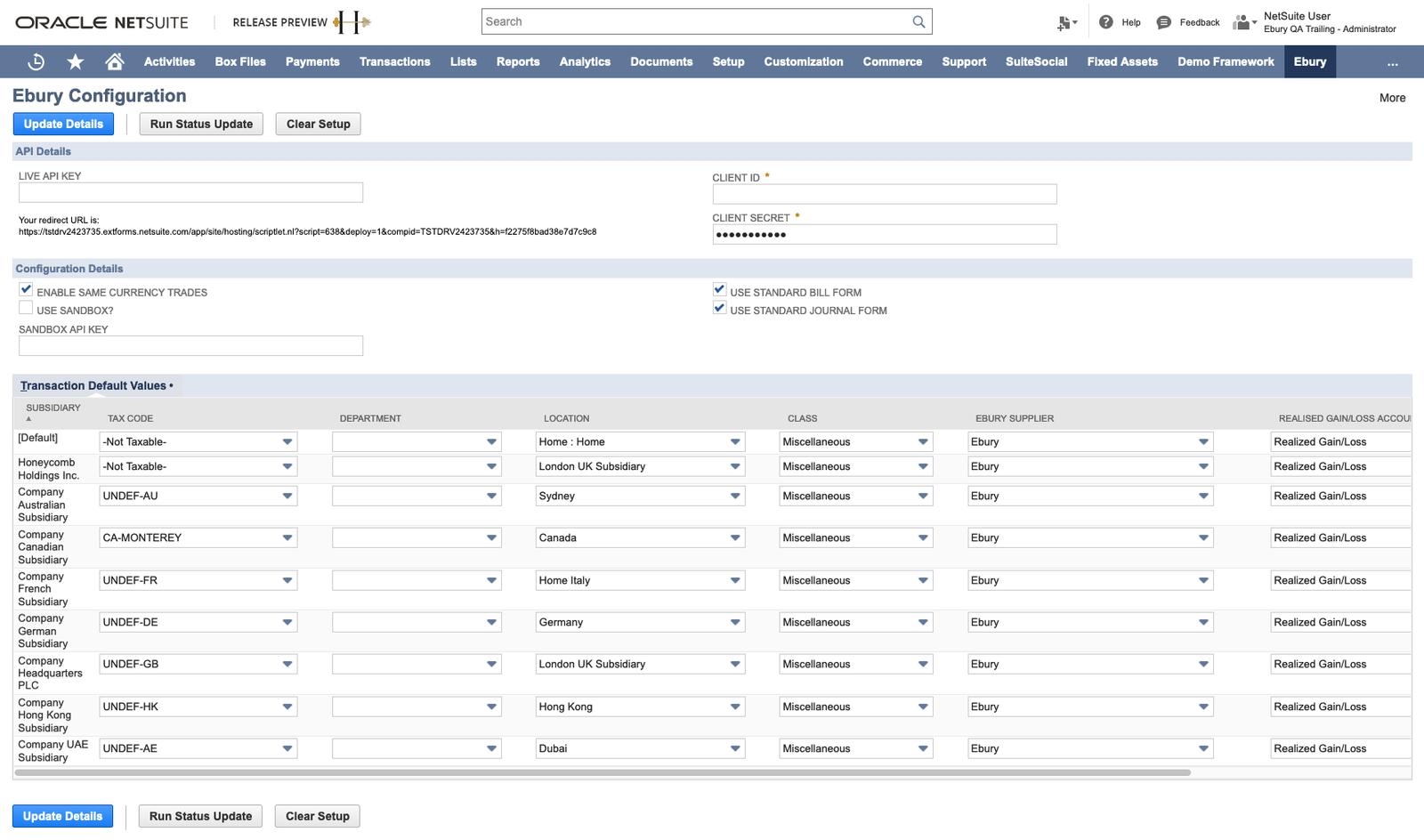Viewport: 1424px width, 840px height.
Task: Toggle Use Standard Bill Form checkbox
Action: point(719,290)
